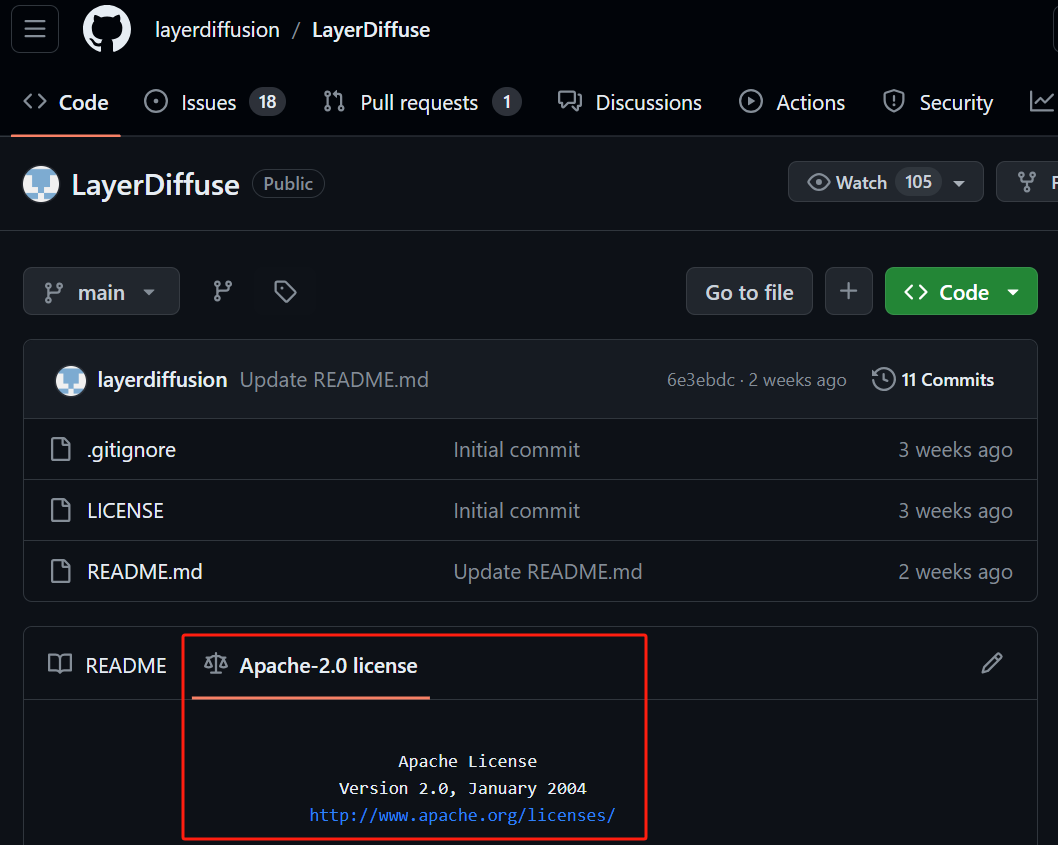
Task: Click the file icon beside README.md
Action: [x=61, y=571]
